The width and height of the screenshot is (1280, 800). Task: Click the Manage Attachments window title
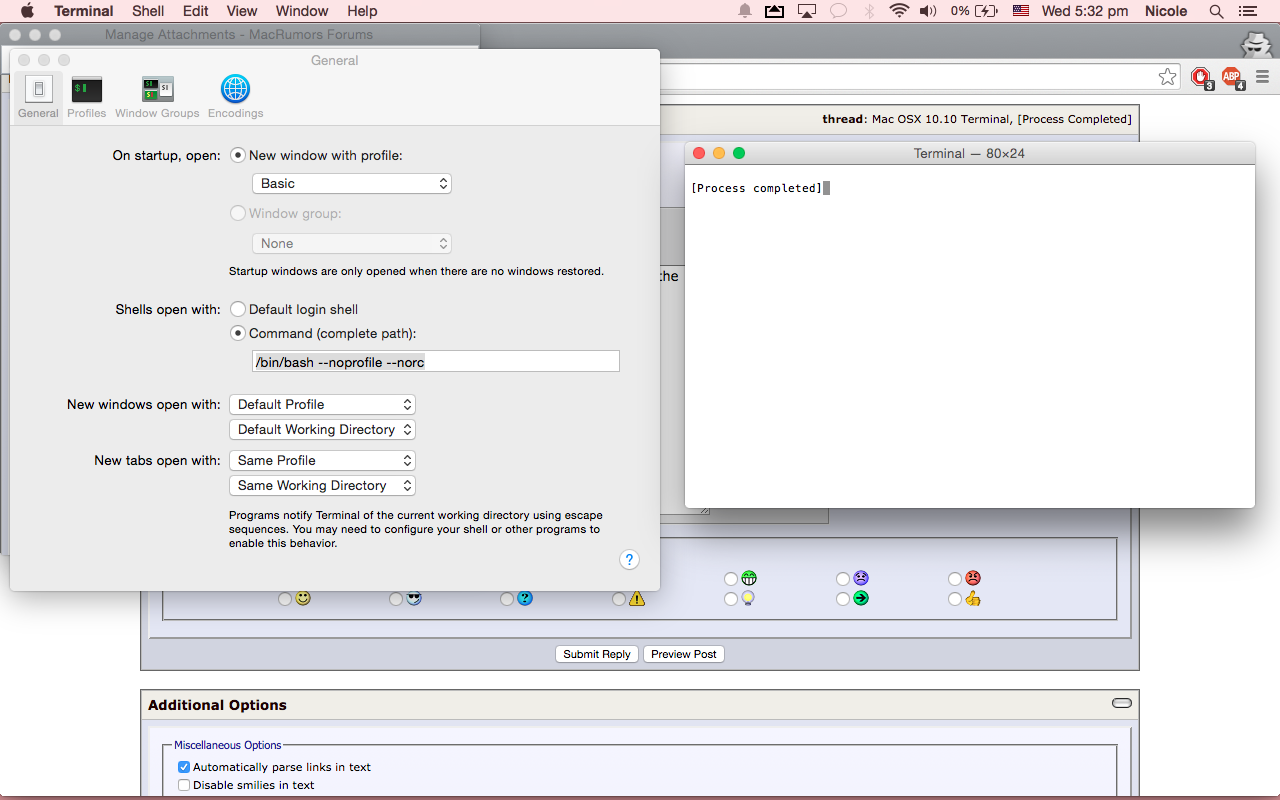click(x=239, y=34)
